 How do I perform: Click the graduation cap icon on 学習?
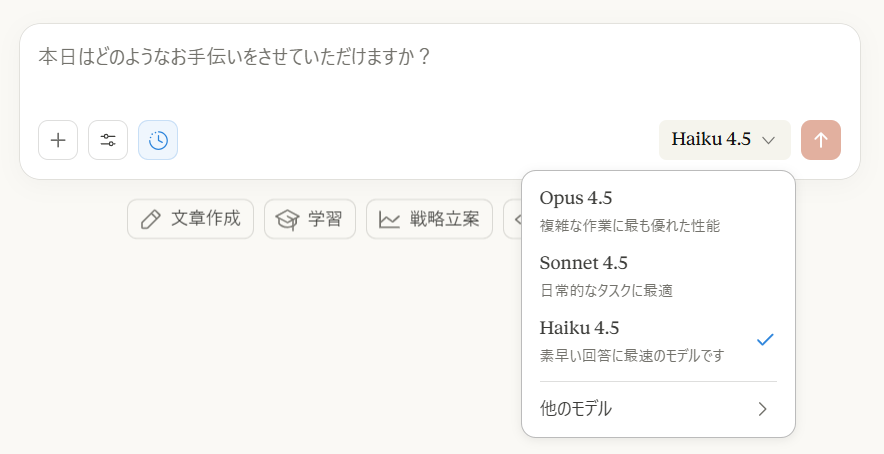tap(287, 219)
